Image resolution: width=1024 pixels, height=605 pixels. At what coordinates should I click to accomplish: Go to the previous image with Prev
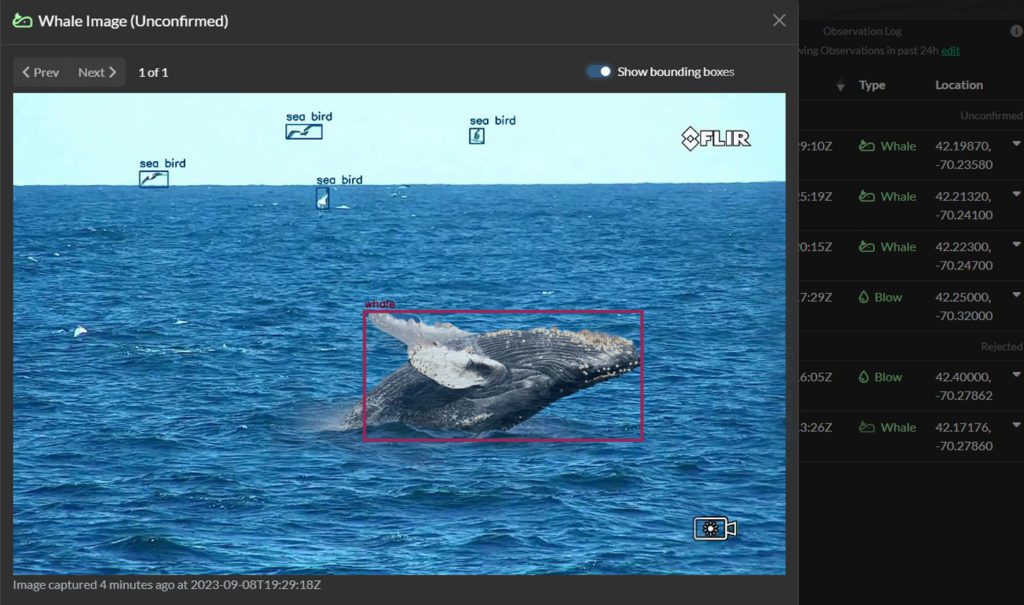[41, 72]
